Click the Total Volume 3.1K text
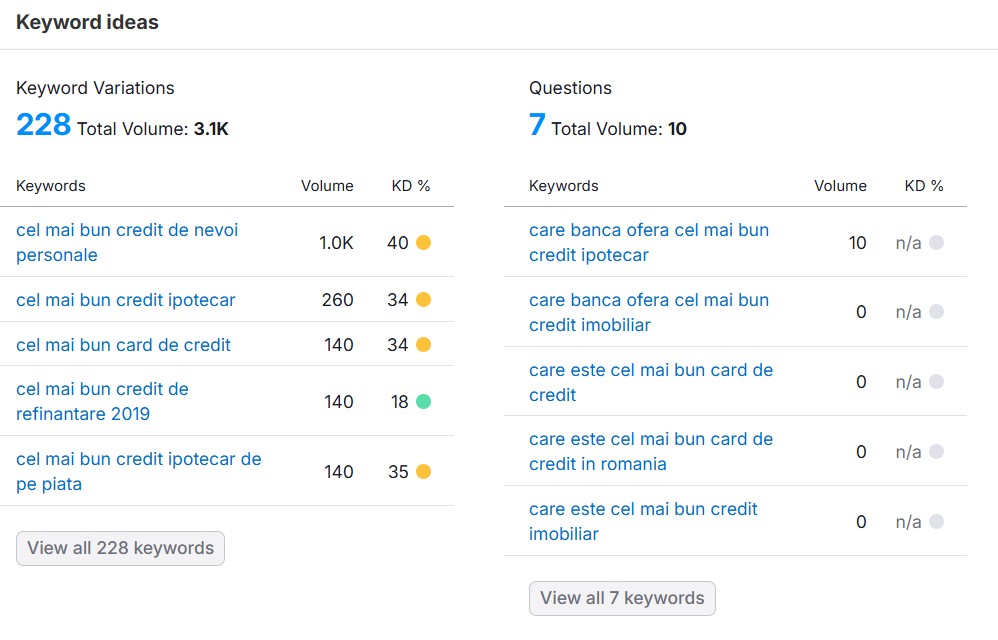Viewport: 998px width, 640px height. [x=153, y=129]
